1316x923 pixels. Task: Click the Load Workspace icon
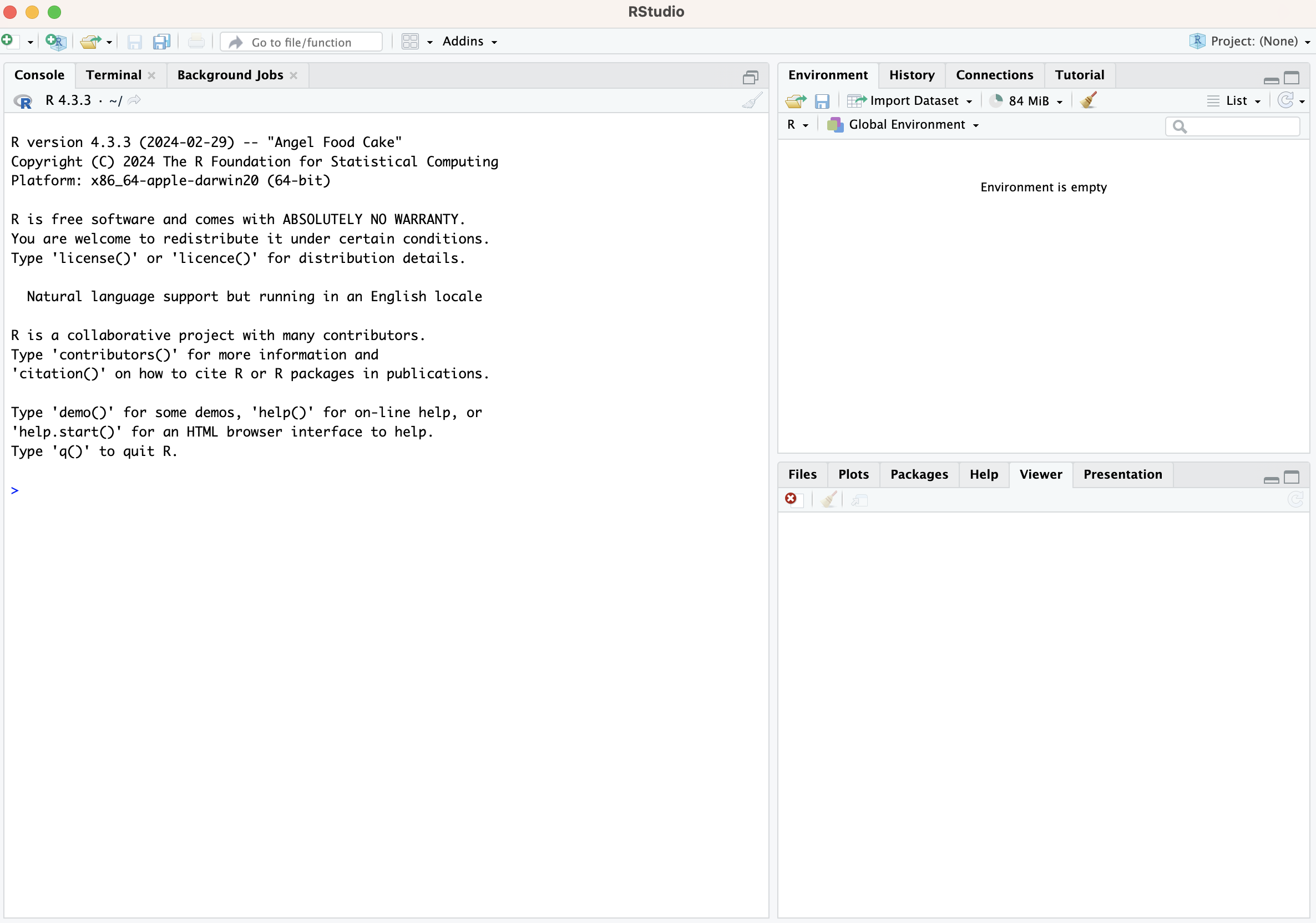[x=796, y=100]
